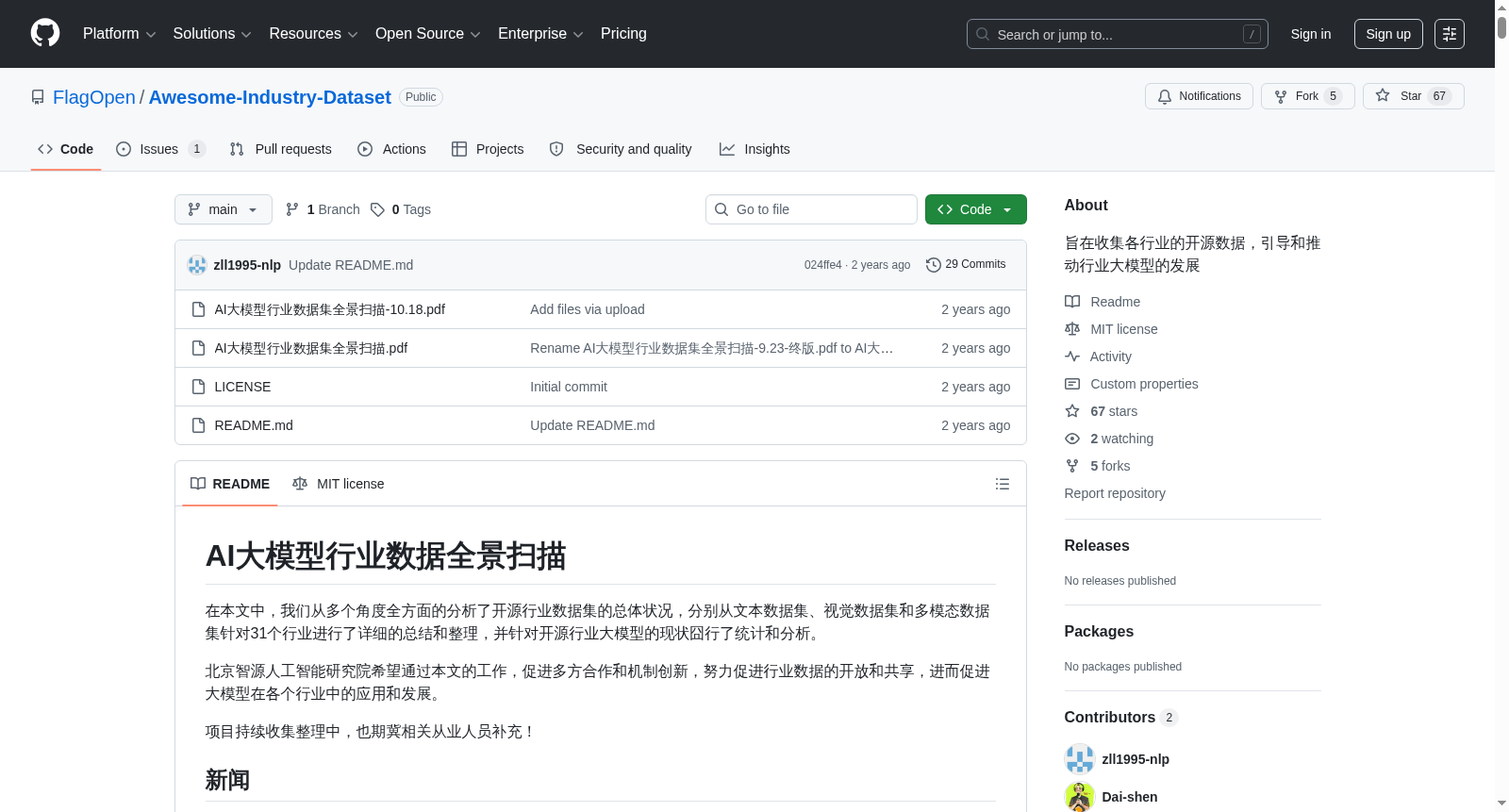Focus the Search or jump to field
Screen dimensions: 1509x812
click(x=1117, y=34)
